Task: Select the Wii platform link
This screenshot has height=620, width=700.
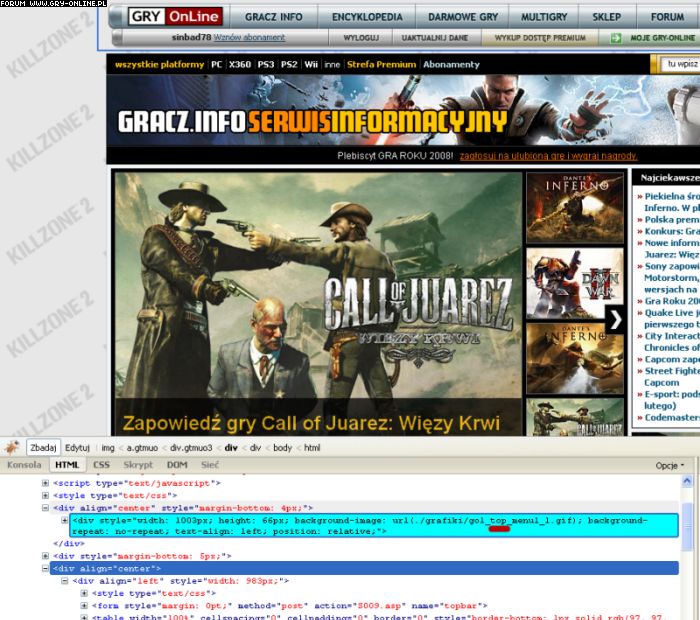Action: tap(311, 64)
